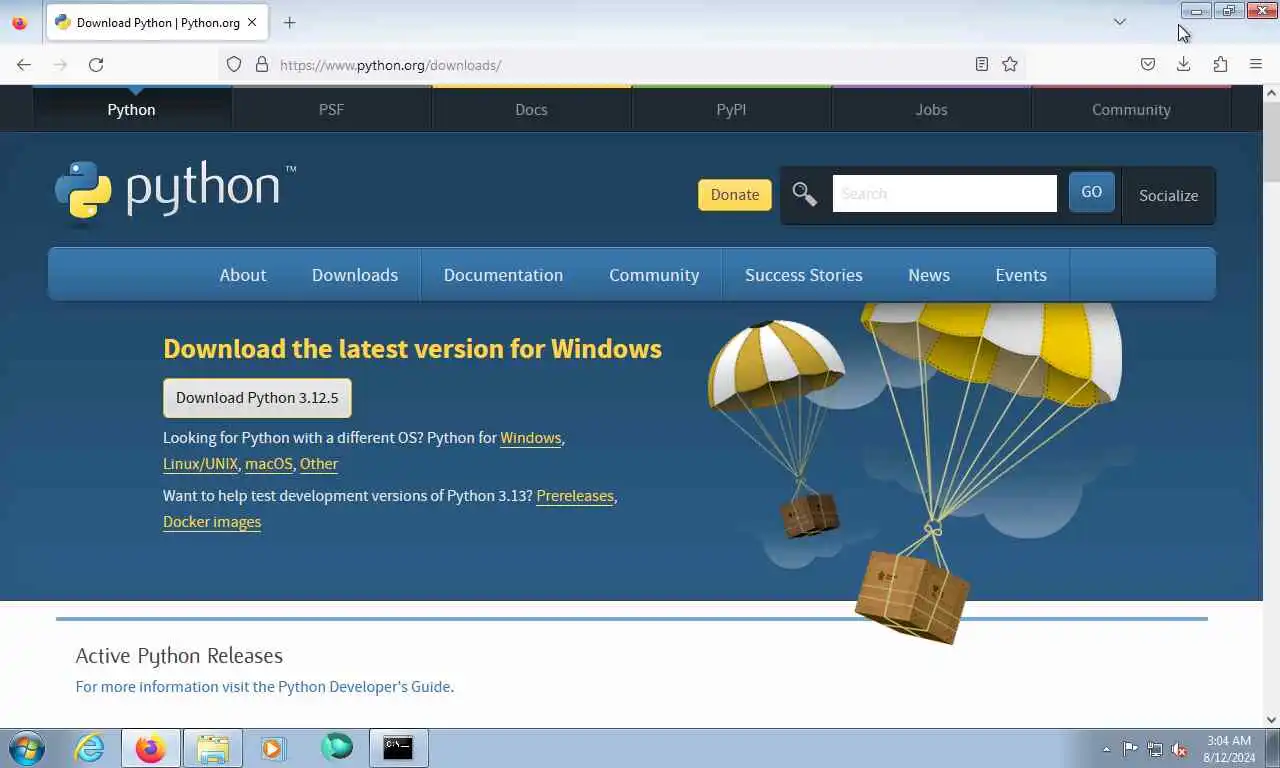The width and height of the screenshot is (1280, 768).
Task: Open the Extensions puzzle icon
Action: tap(1220, 65)
